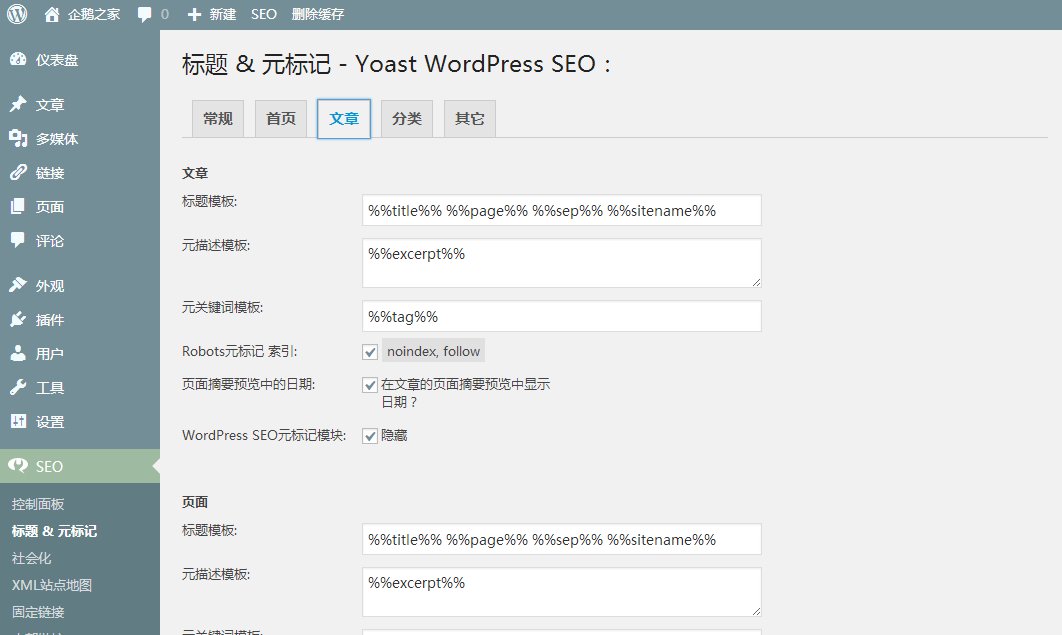
Task: Open 控制面板 under the SEO submenu
Action: tap(38, 504)
